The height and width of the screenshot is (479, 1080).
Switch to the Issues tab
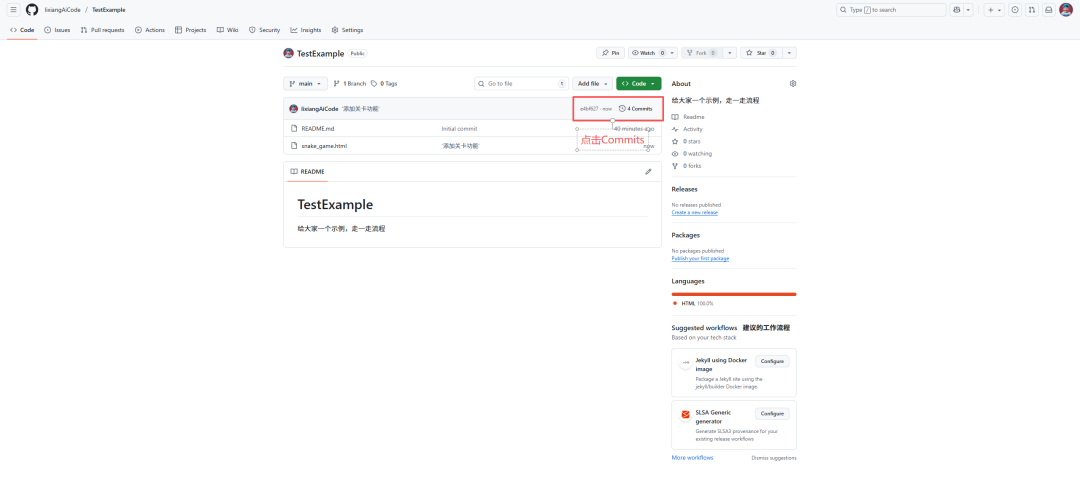(x=57, y=30)
